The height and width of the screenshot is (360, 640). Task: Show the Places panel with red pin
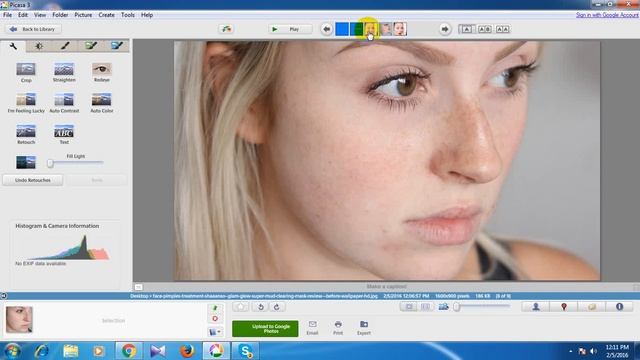564,307
